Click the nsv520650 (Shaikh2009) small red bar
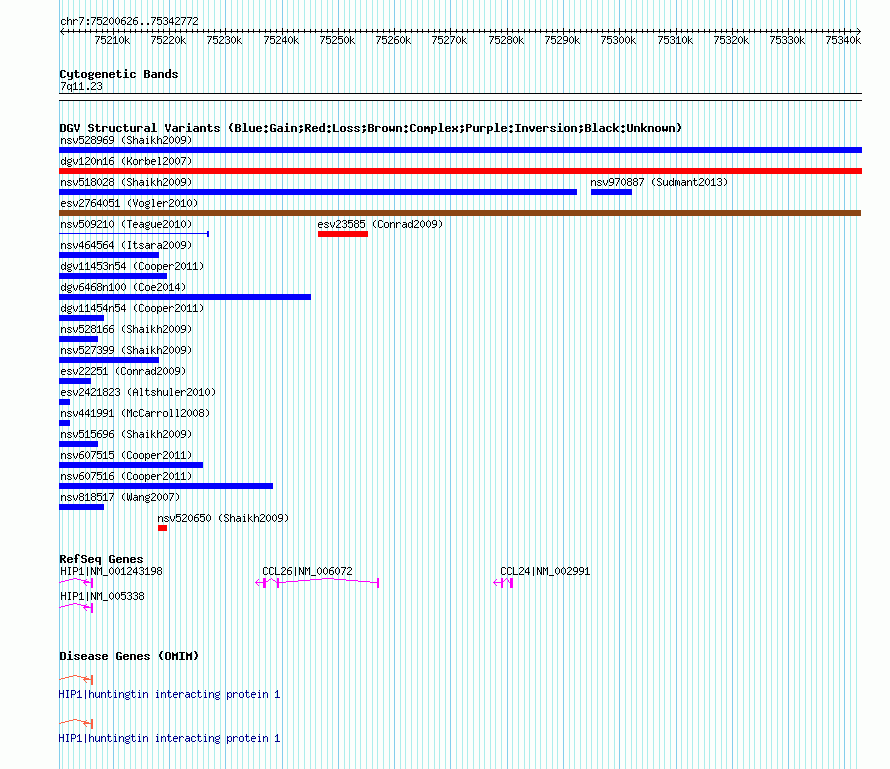Image resolution: width=890 pixels, height=769 pixels. 162,528
